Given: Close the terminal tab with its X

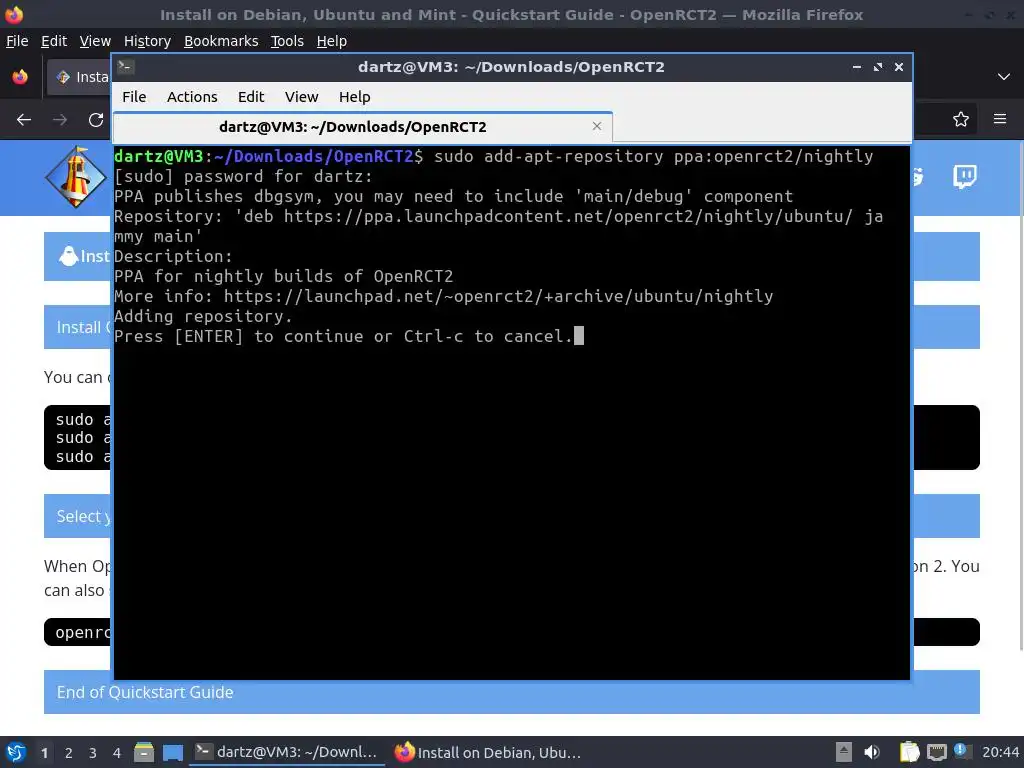Looking at the screenshot, I should pyautogui.click(x=597, y=126).
